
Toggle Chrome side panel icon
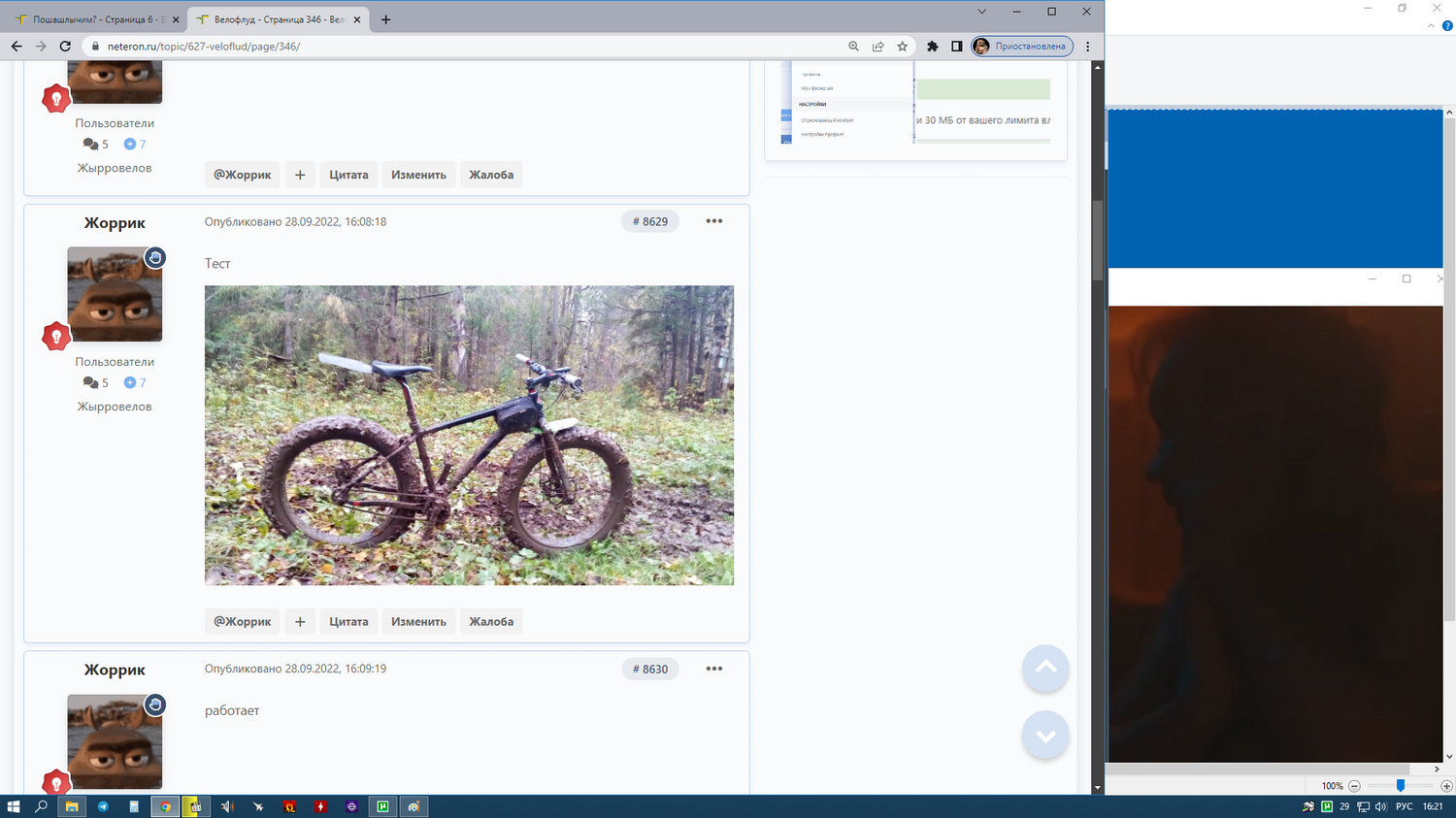pos(957,47)
